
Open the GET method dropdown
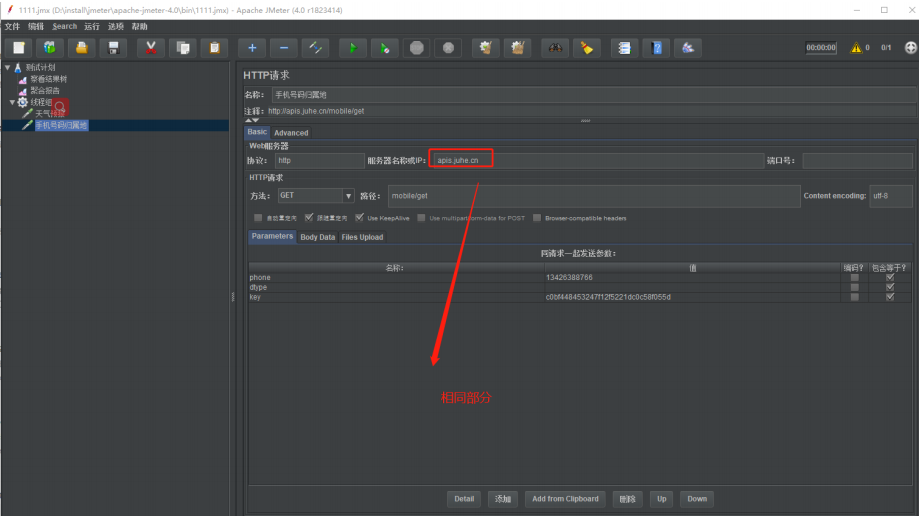tap(349, 196)
